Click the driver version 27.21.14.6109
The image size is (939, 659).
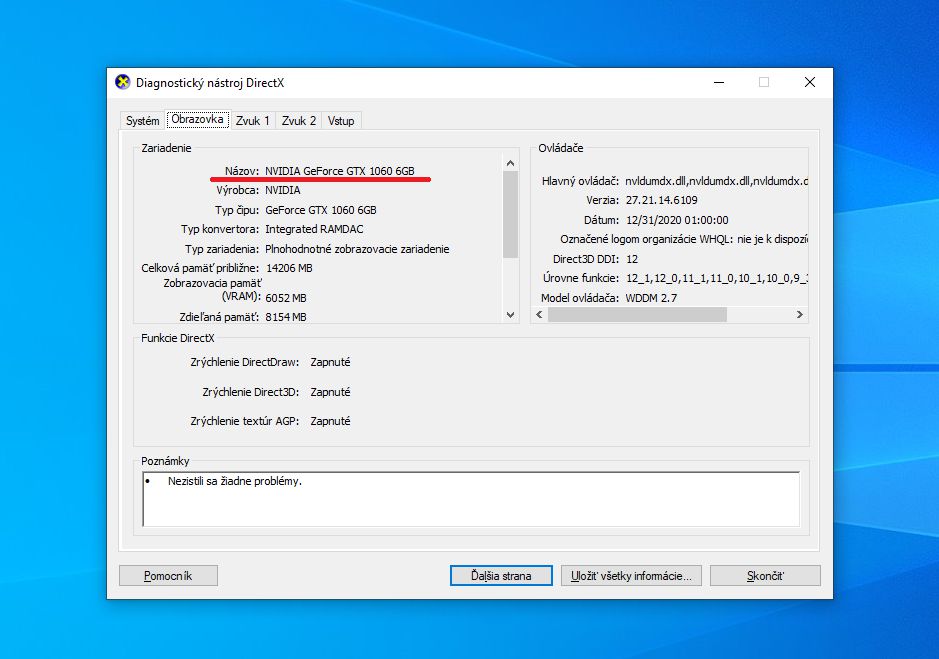pyautogui.click(x=662, y=200)
